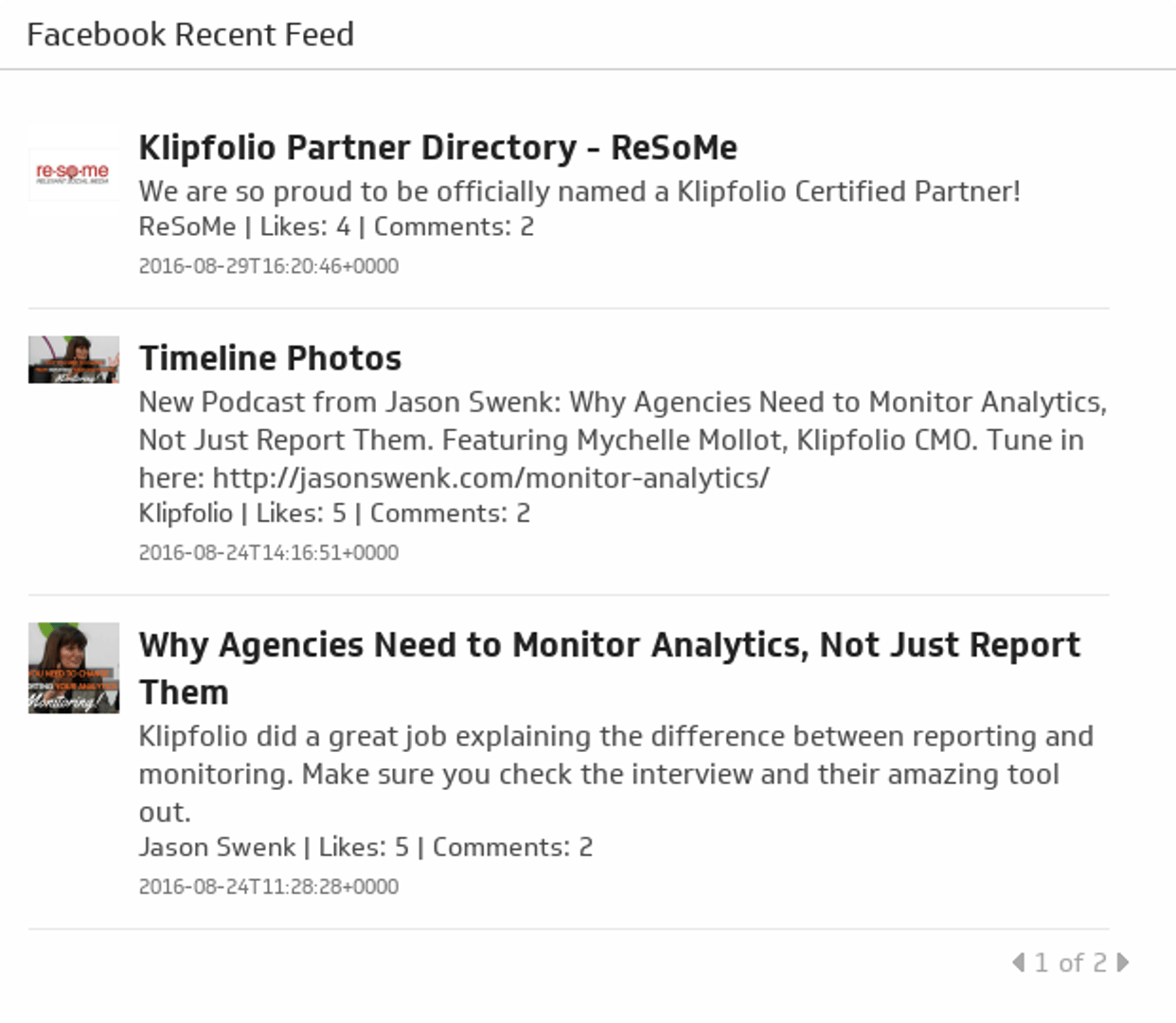Image resolution: width=1176 pixels, height=1023 pixels.
Task: Open the Klipfolio Partner Directory - ReSoMe title
Action: pos(437,148)
